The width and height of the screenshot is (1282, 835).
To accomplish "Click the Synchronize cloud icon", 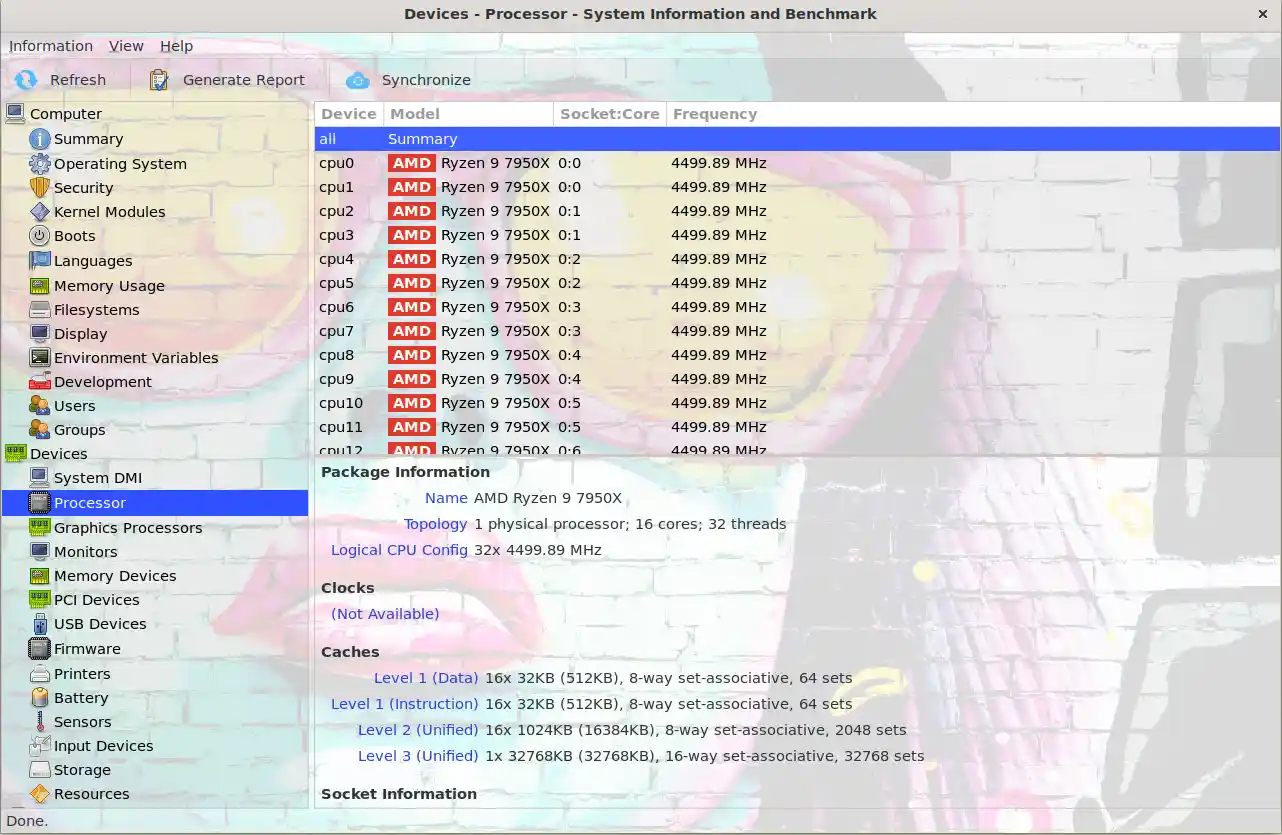I will [357, 80].
